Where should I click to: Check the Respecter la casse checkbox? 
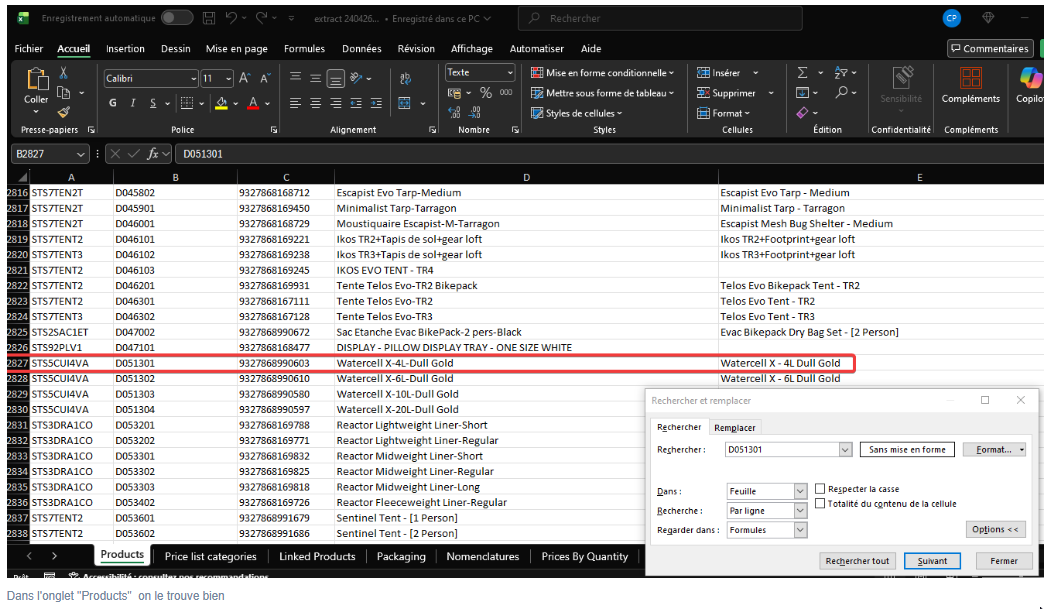point(820,489)
